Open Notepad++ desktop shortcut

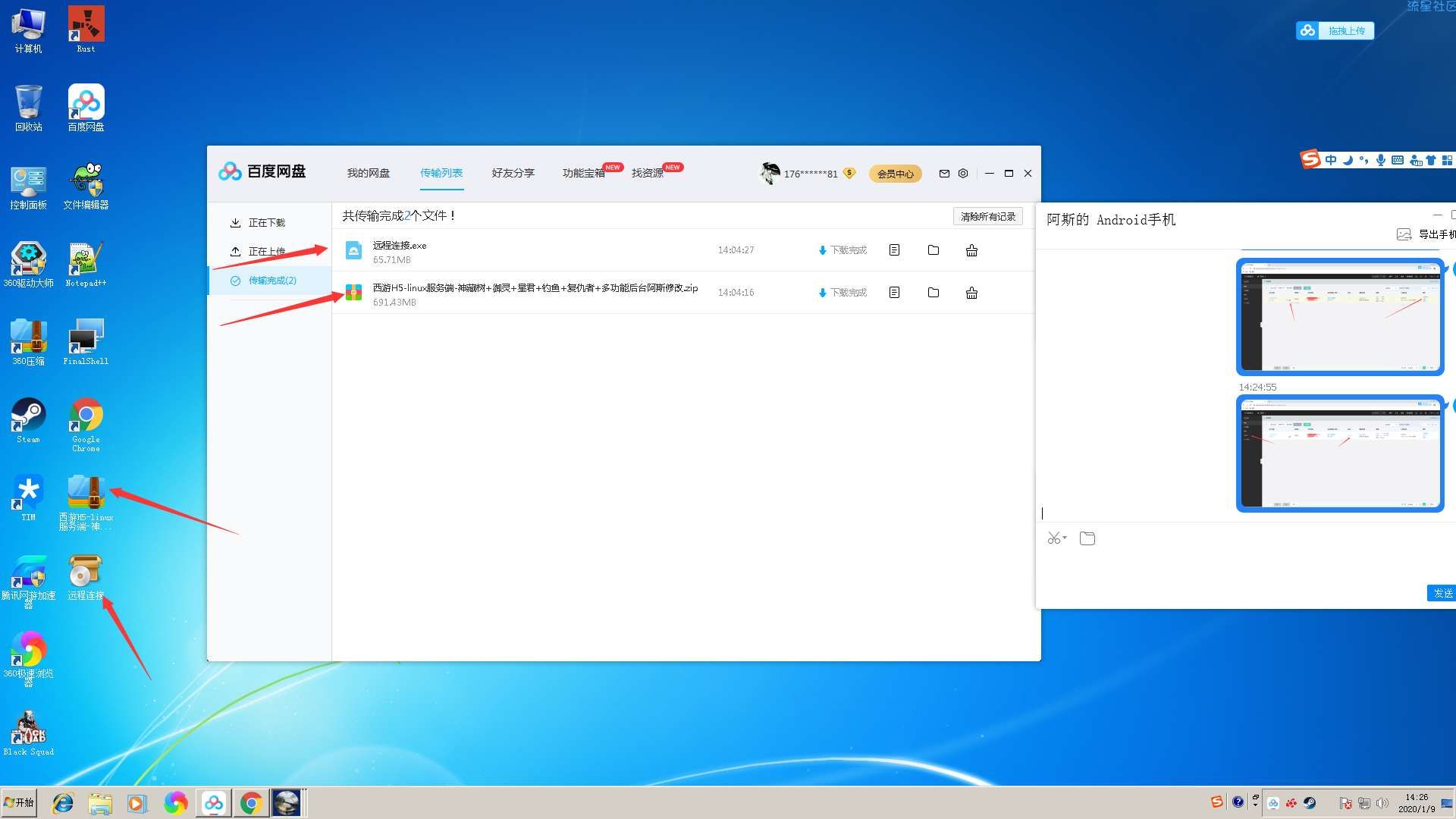point(86,264)
